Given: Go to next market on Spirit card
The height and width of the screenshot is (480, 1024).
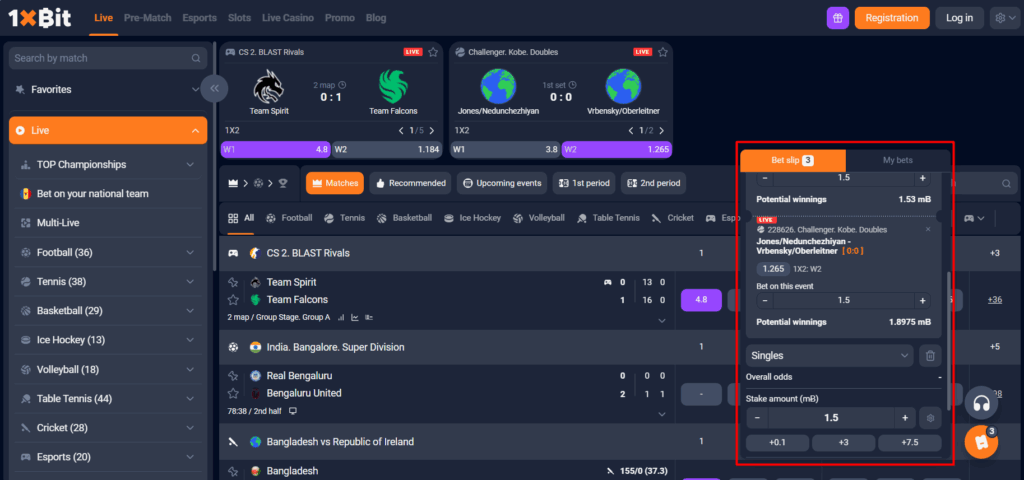Looking at the screenshot, I should click(432, 131).
